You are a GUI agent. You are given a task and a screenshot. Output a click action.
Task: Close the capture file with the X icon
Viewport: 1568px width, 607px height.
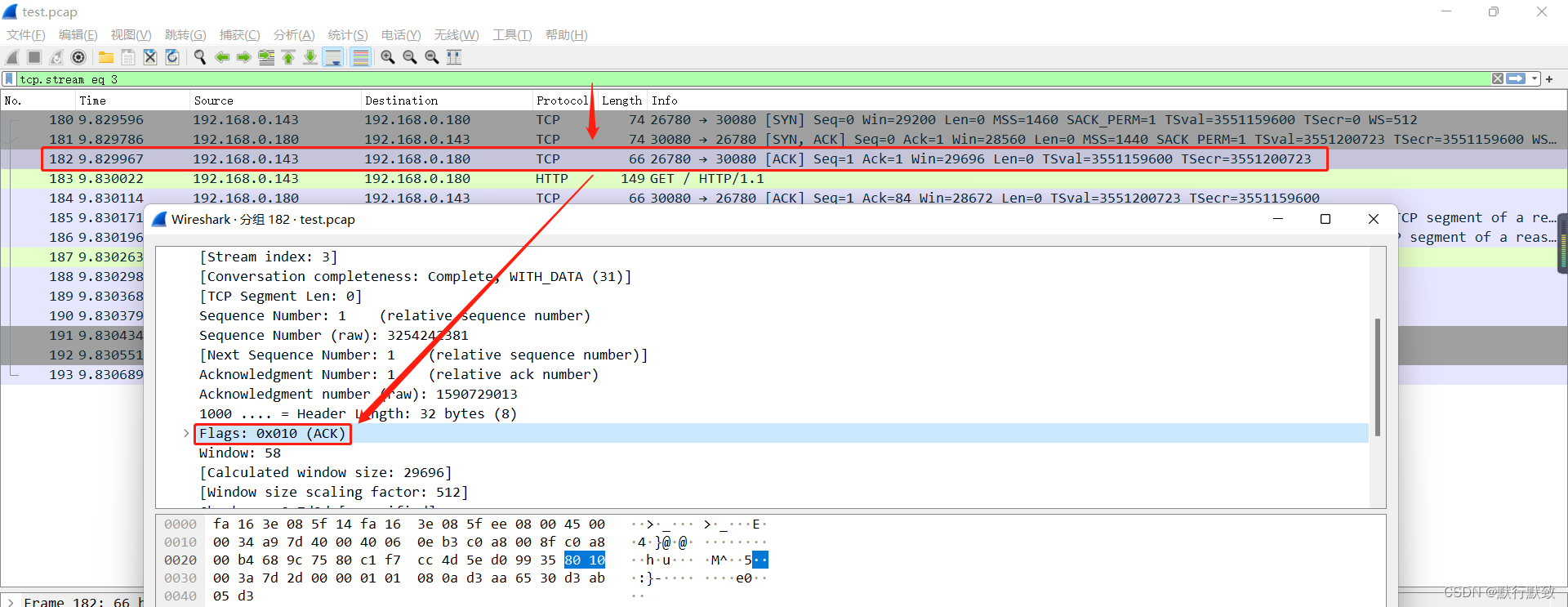click(x=150, y=57)
